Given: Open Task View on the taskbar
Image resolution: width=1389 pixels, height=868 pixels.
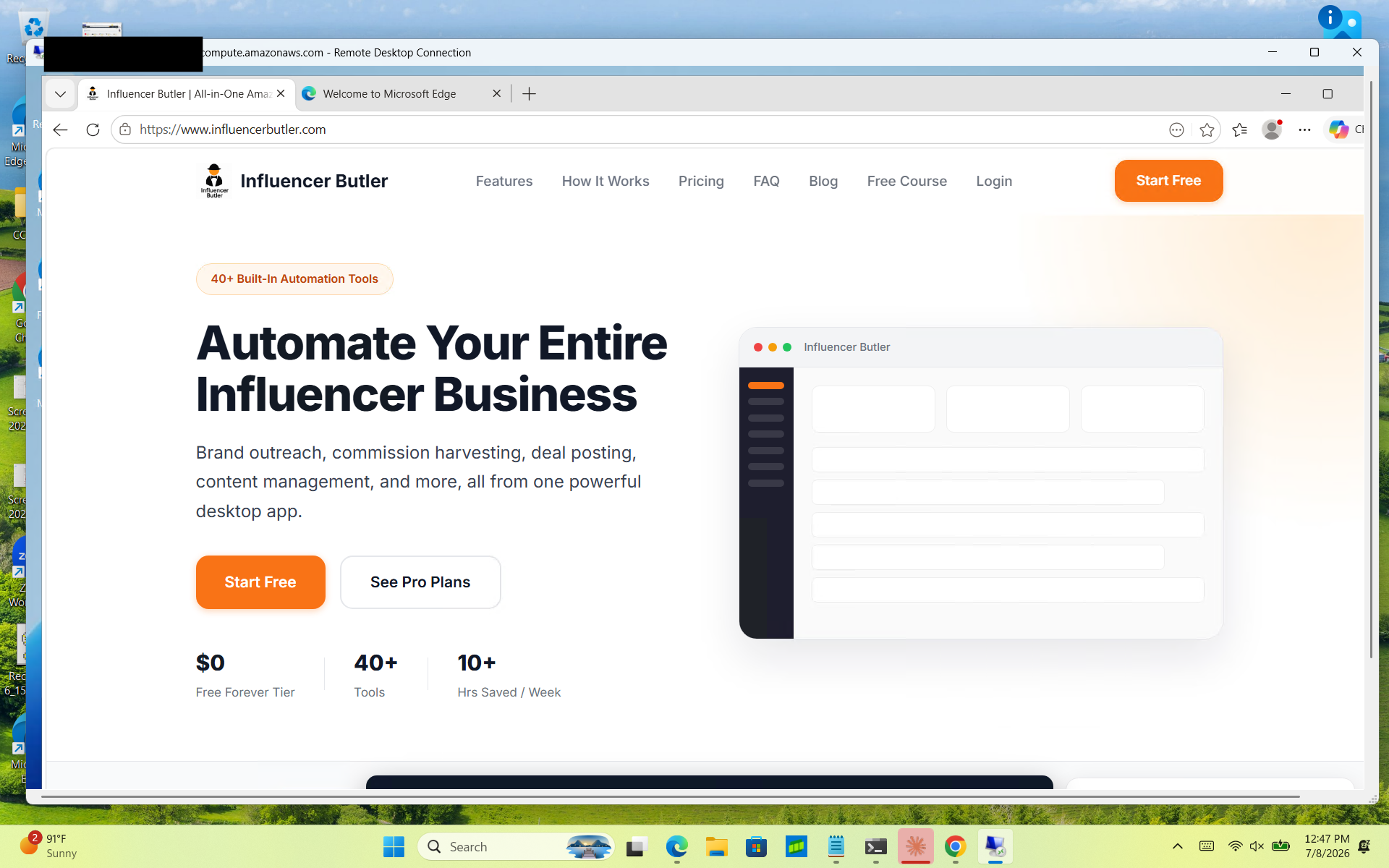Looking at the screenshot, I should [x=637, y=846].
